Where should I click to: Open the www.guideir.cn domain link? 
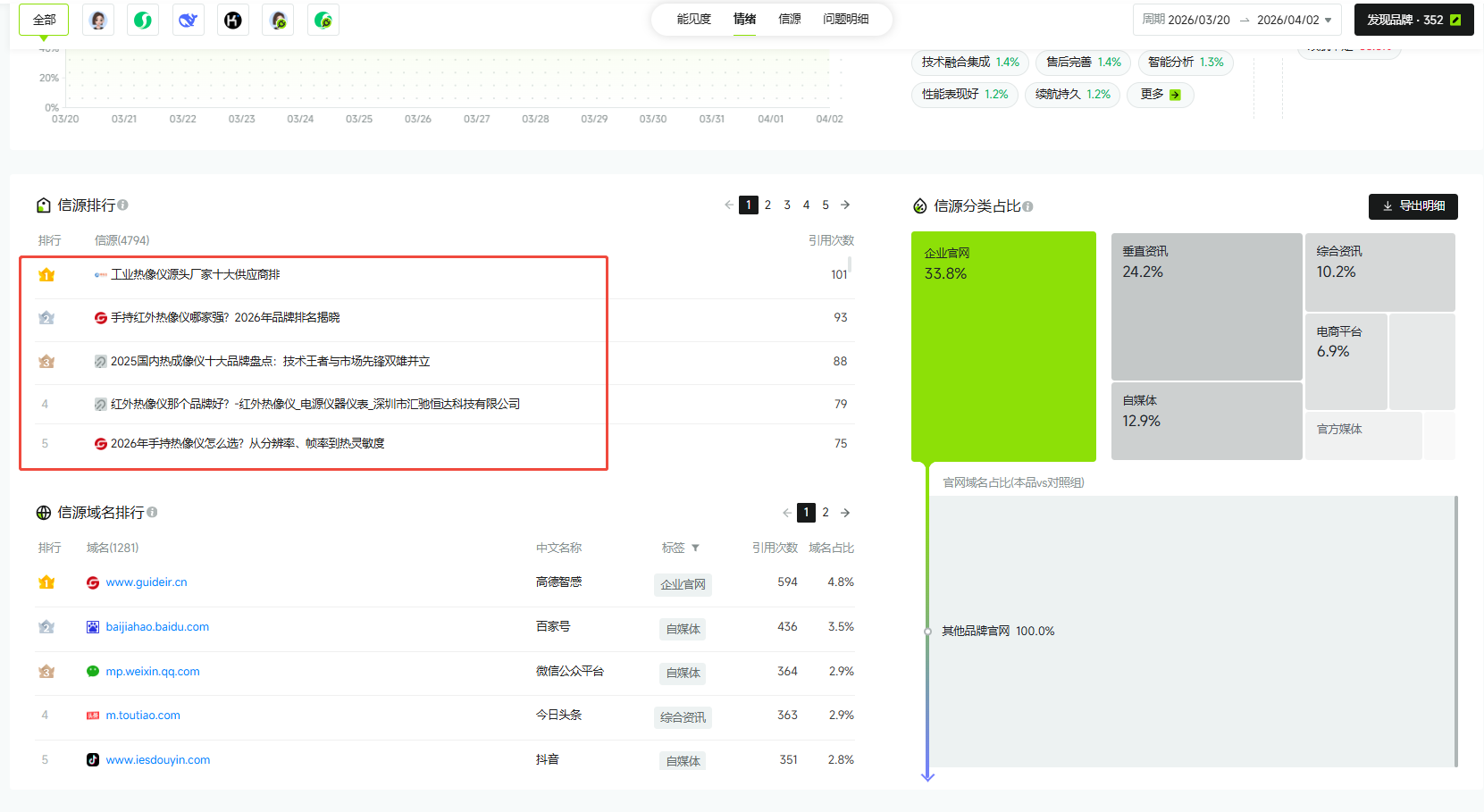click(x=147, y=582)
